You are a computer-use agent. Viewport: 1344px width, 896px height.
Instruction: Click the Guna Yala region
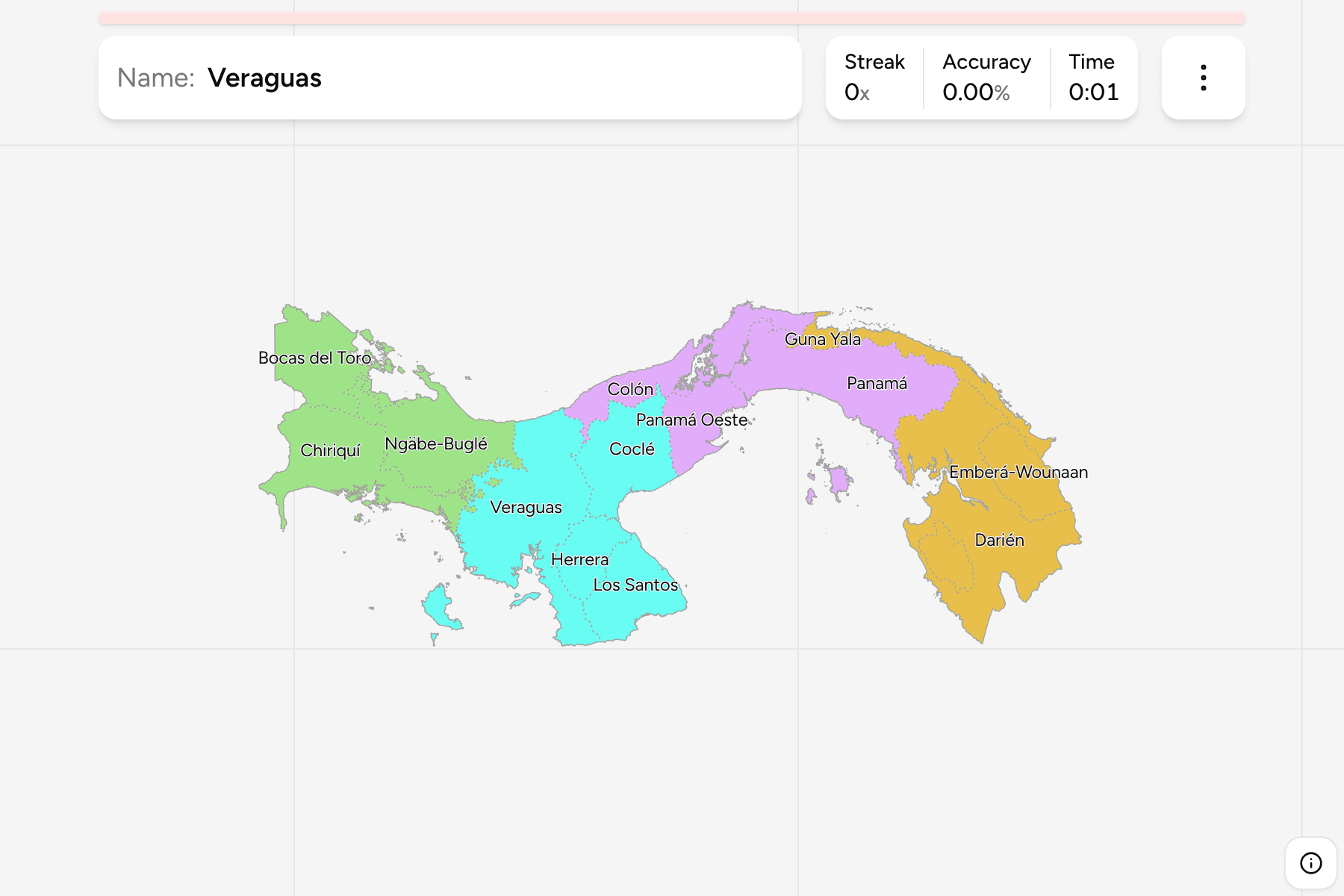point(822,340)
